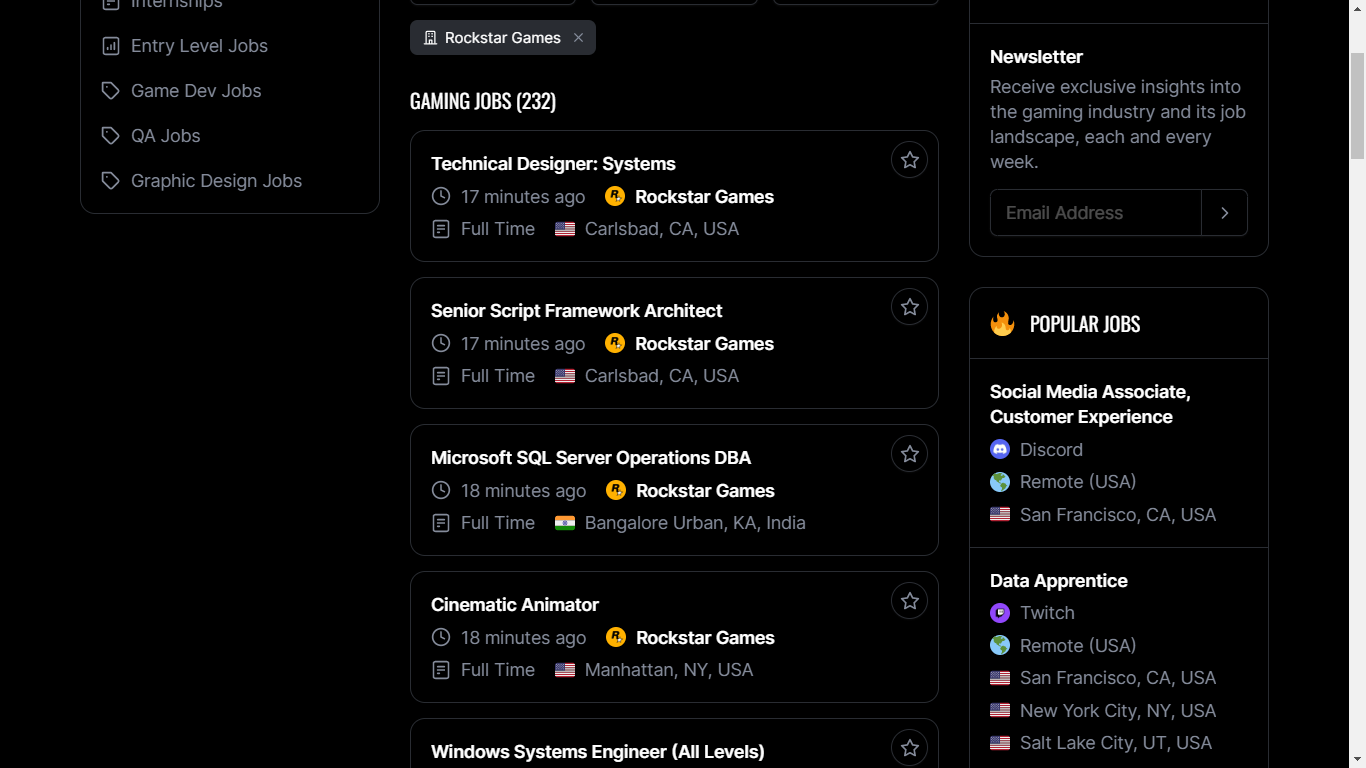The height and width of the screenshot is (768, 1366).
Task: Bookmark the Cinematic Animator job
Action: (909, 601)
